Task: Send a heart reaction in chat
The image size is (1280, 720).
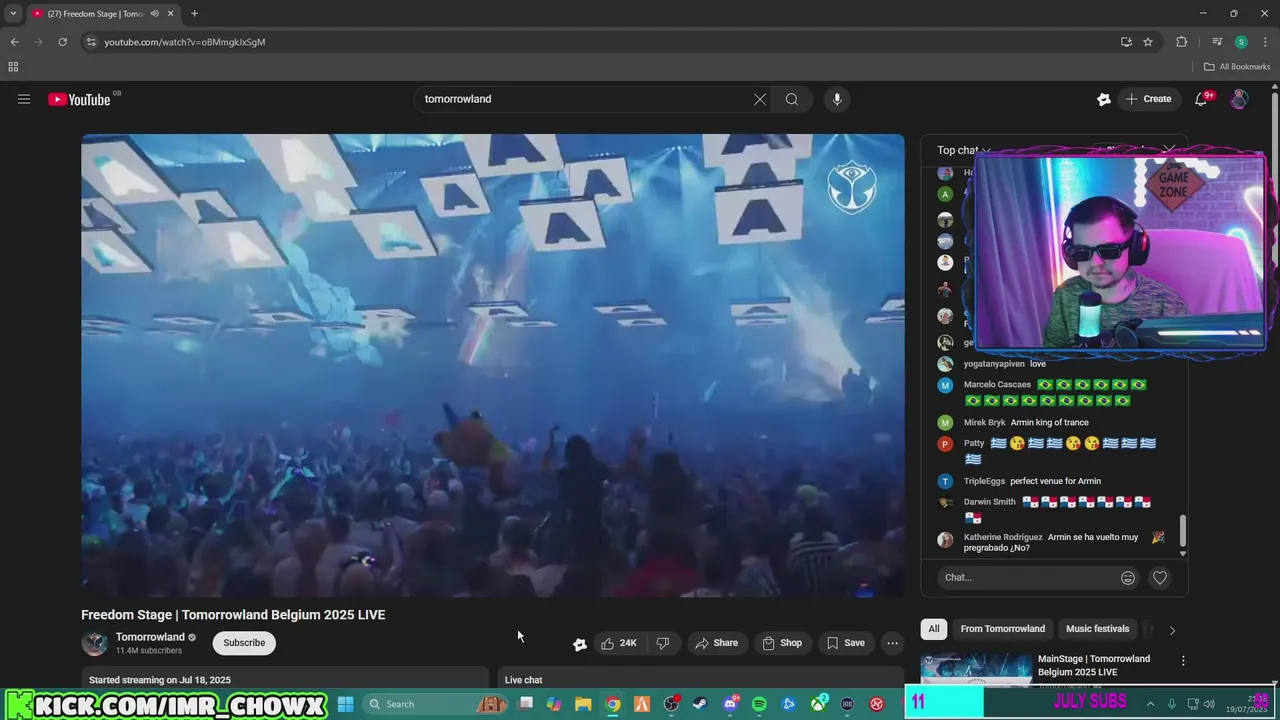Action: [1160, 577]
